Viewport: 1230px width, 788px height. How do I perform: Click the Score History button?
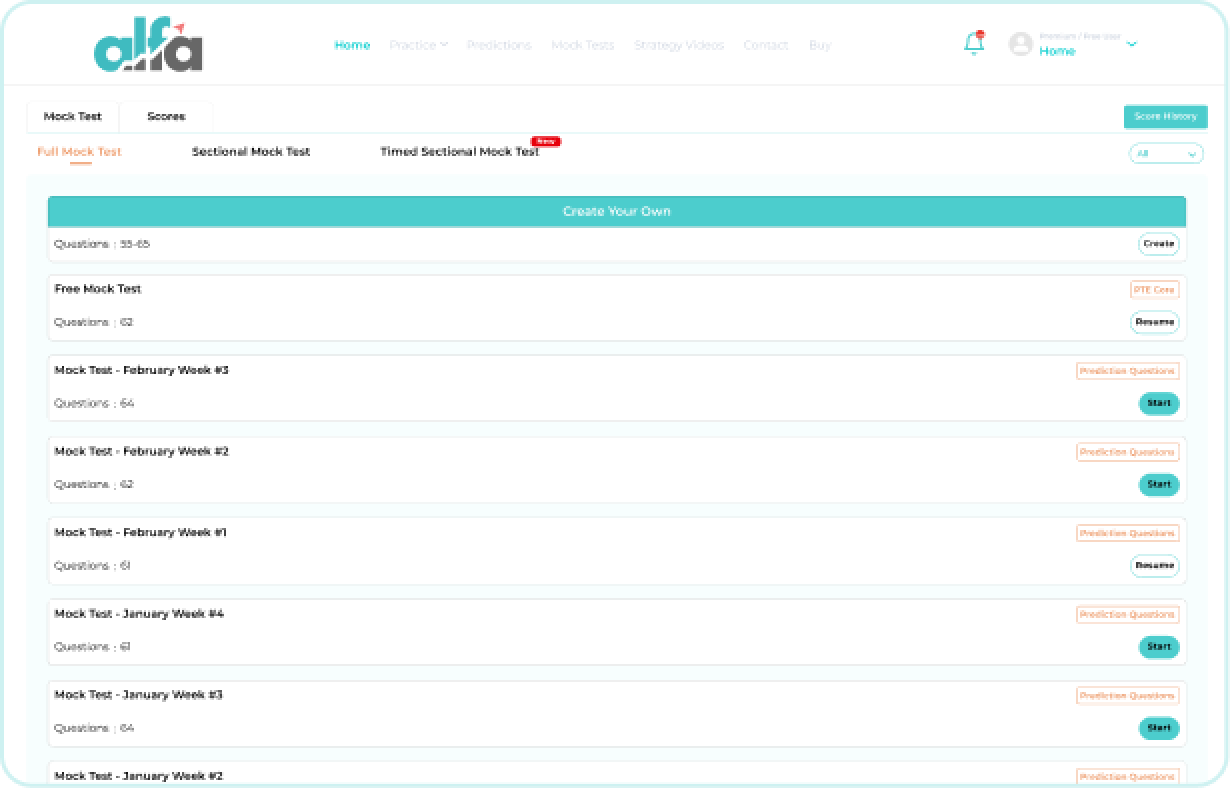click(1165, 116)
